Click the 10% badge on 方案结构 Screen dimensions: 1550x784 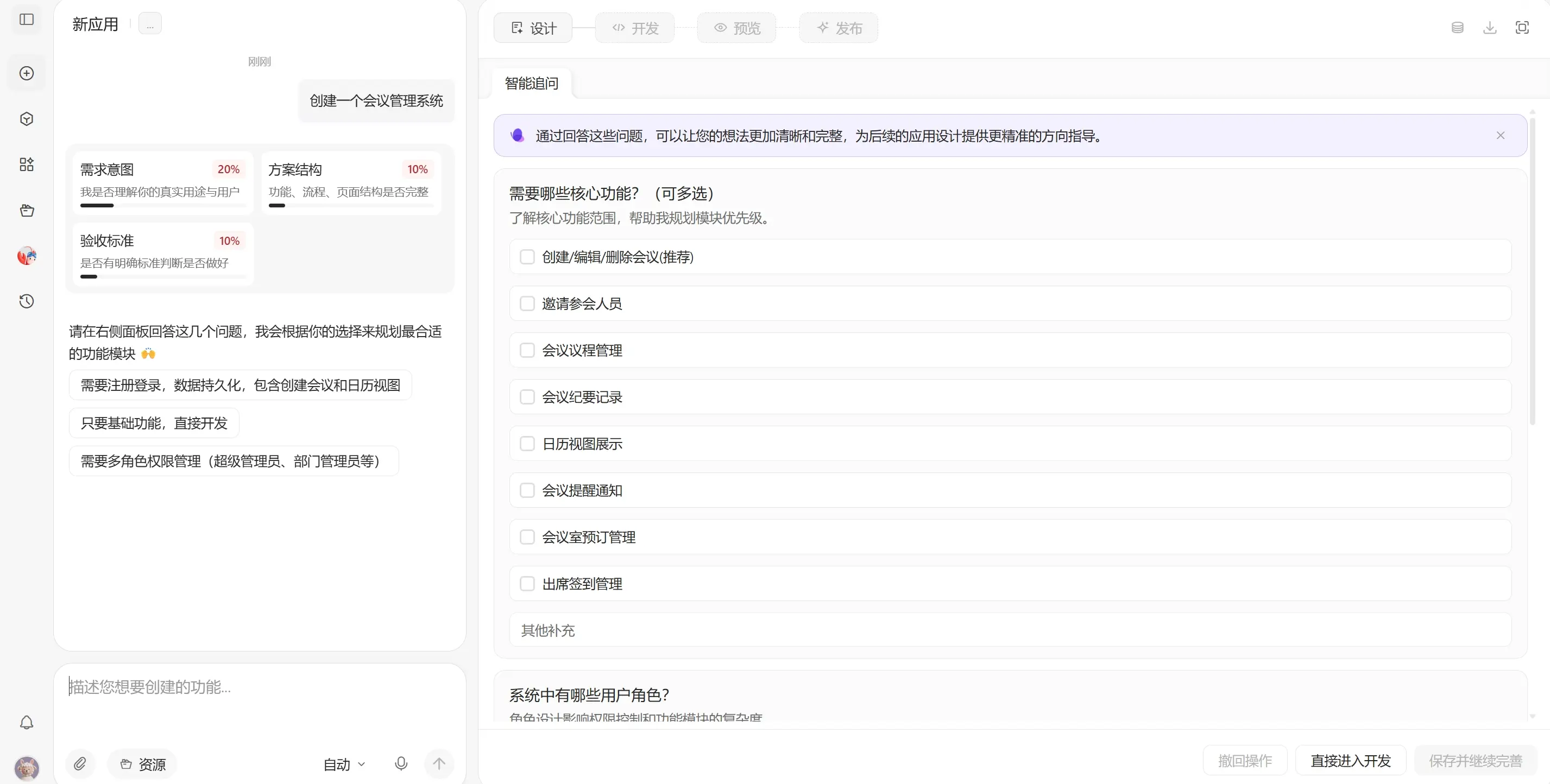[418, 170]
